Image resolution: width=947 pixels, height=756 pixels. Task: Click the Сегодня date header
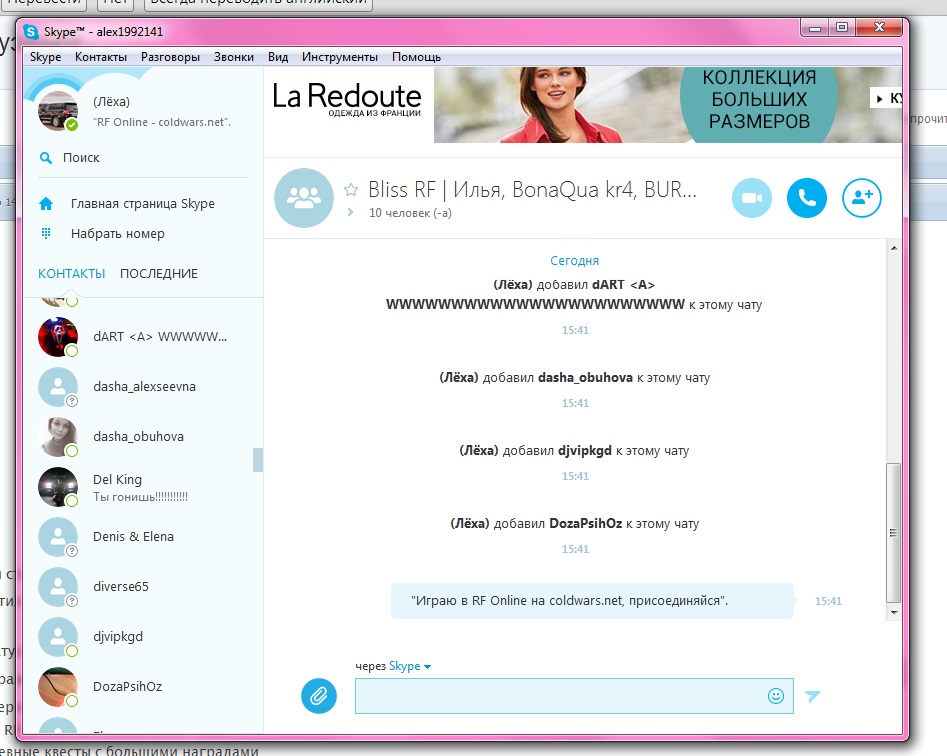coord(574,260)
